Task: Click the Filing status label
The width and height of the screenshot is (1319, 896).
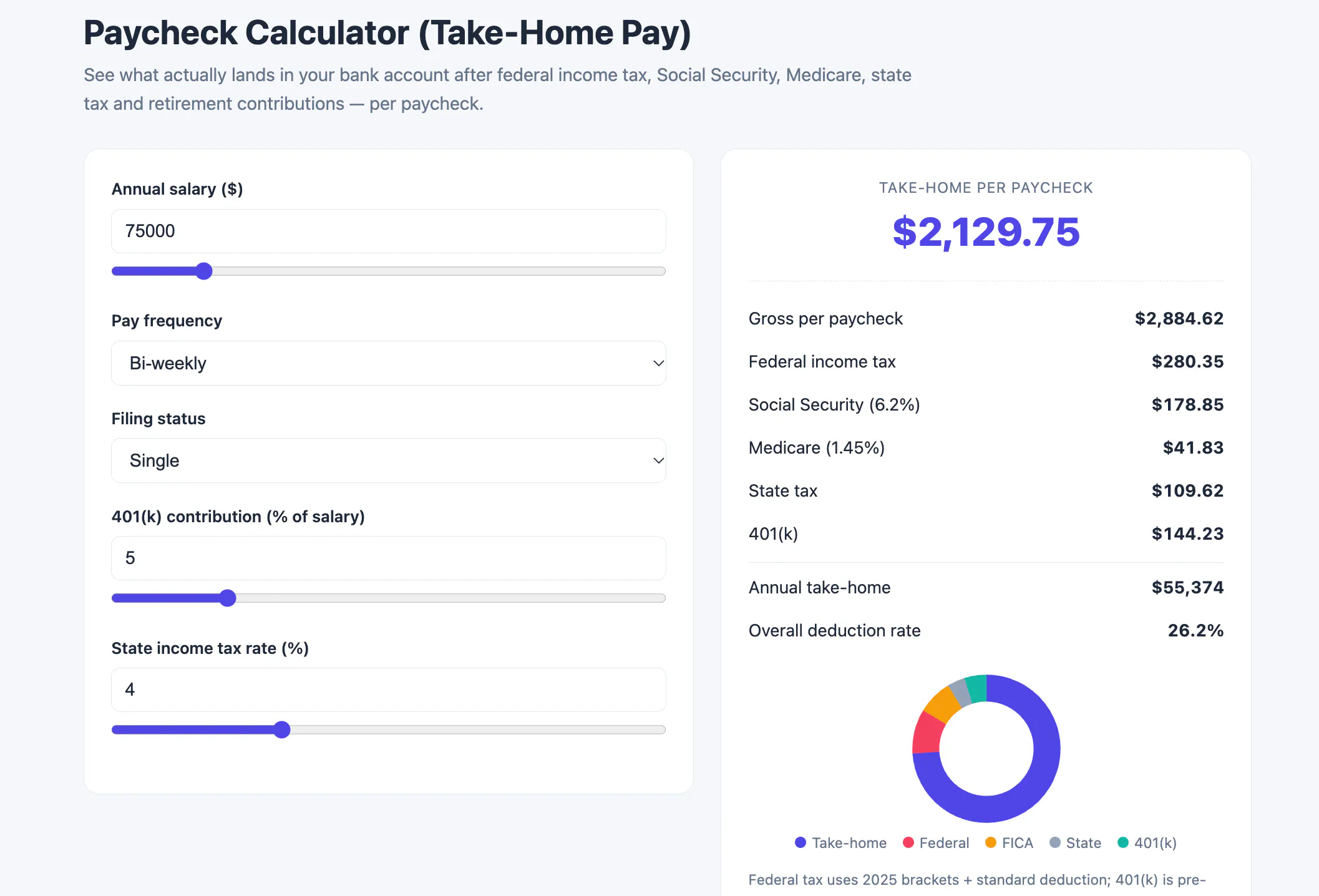Action: [x=158, y=419]
